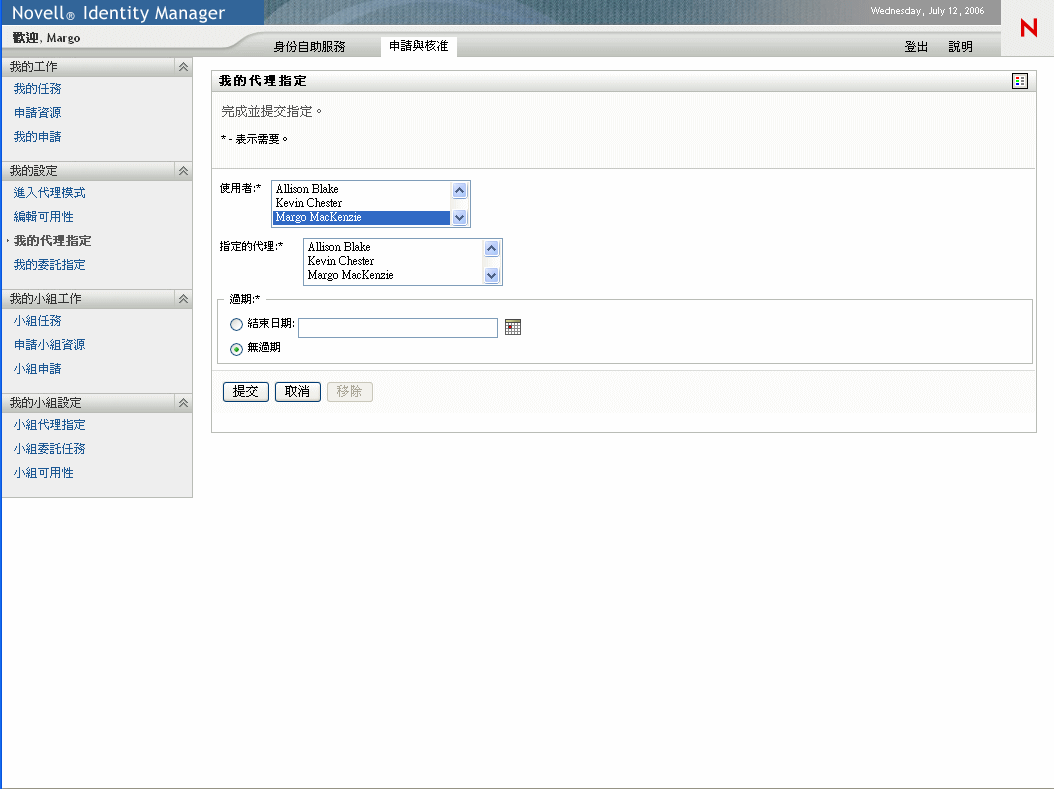Click the panel options icon in 我的代理指定 header
The width and height of the screenshot is (1054, 789).
click(1020, 81)
